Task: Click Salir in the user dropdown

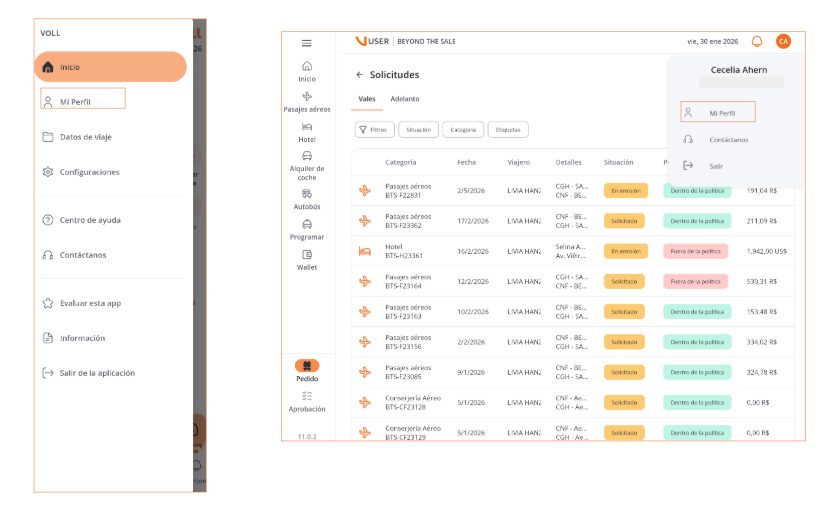Action: [x=715, y=166]
